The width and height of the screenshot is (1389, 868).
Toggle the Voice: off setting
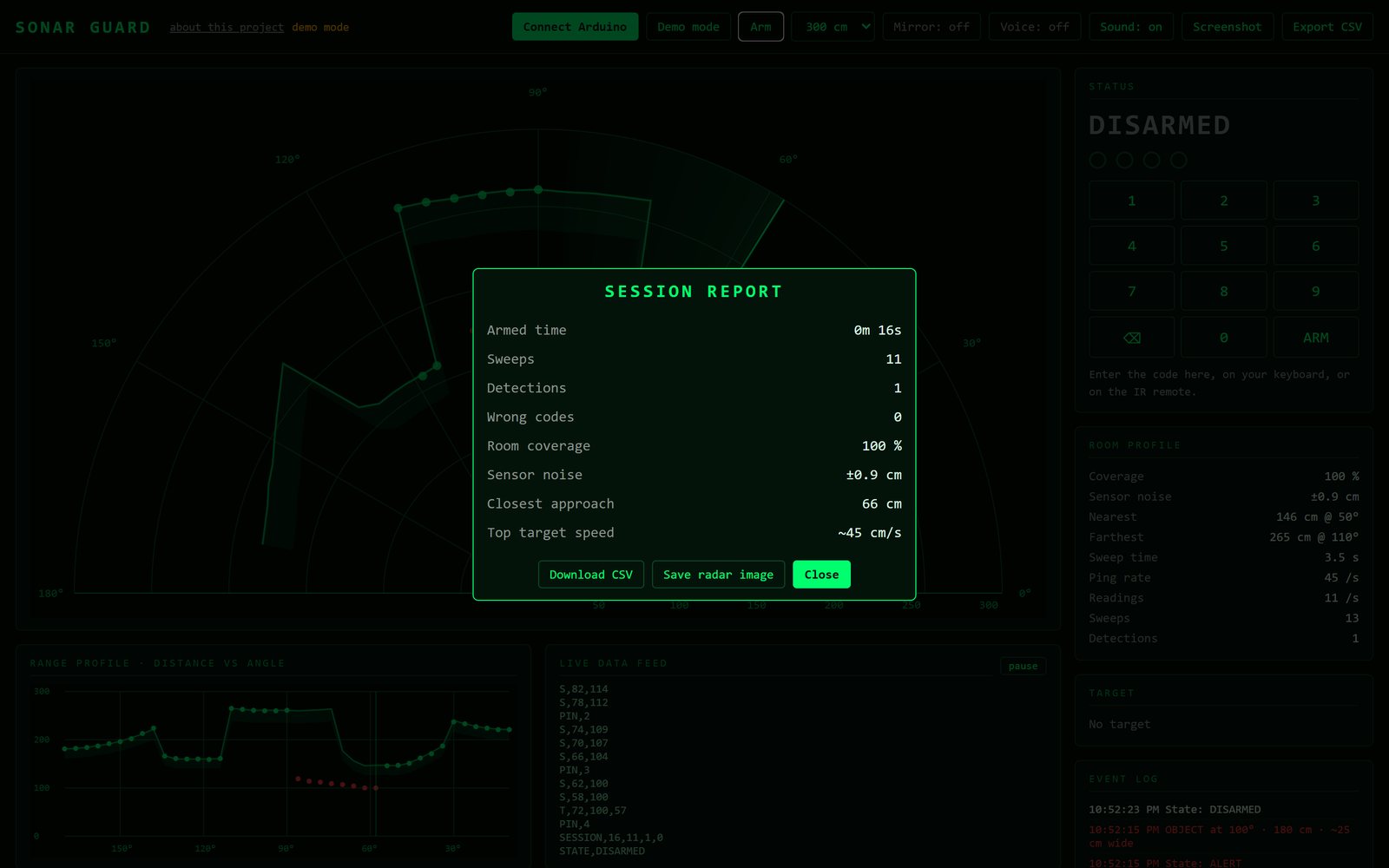[x=1035, y=27]
